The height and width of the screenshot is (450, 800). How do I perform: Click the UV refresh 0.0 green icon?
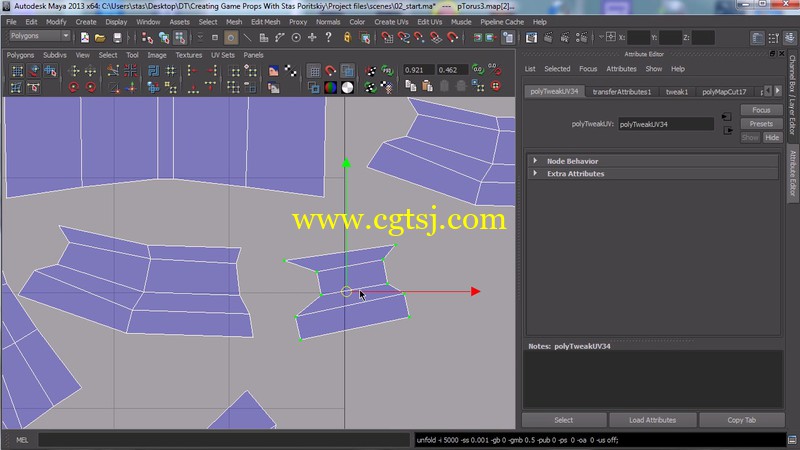(x=478, y=70)
